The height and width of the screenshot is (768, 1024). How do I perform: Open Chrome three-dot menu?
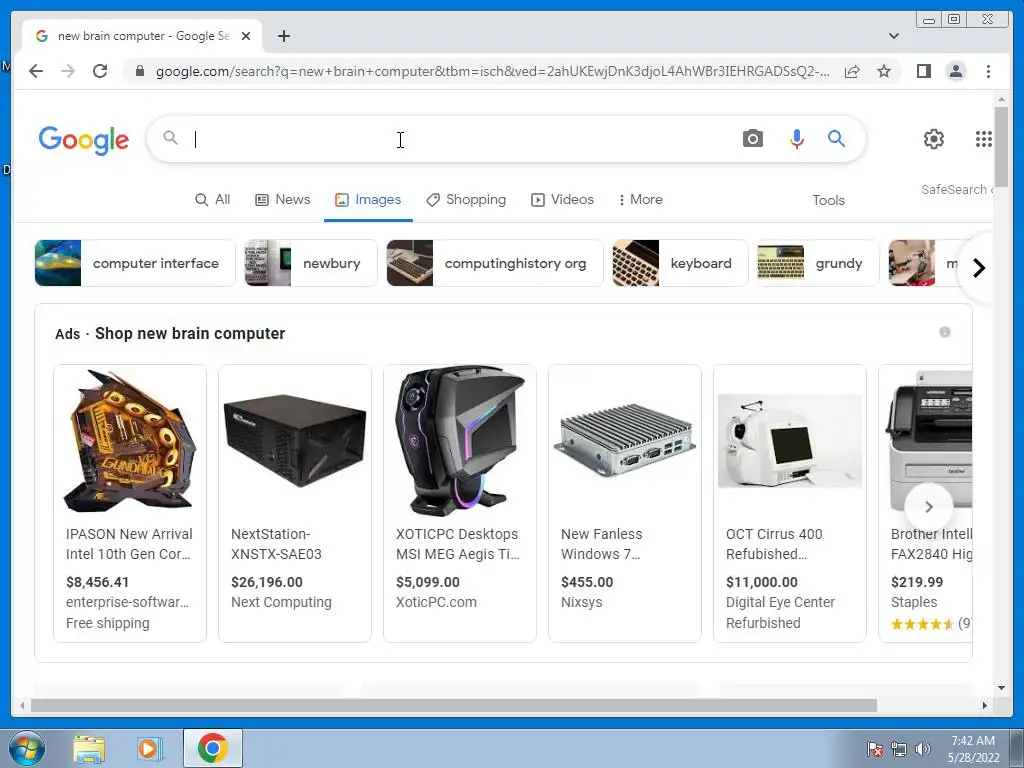pos(988,71)
